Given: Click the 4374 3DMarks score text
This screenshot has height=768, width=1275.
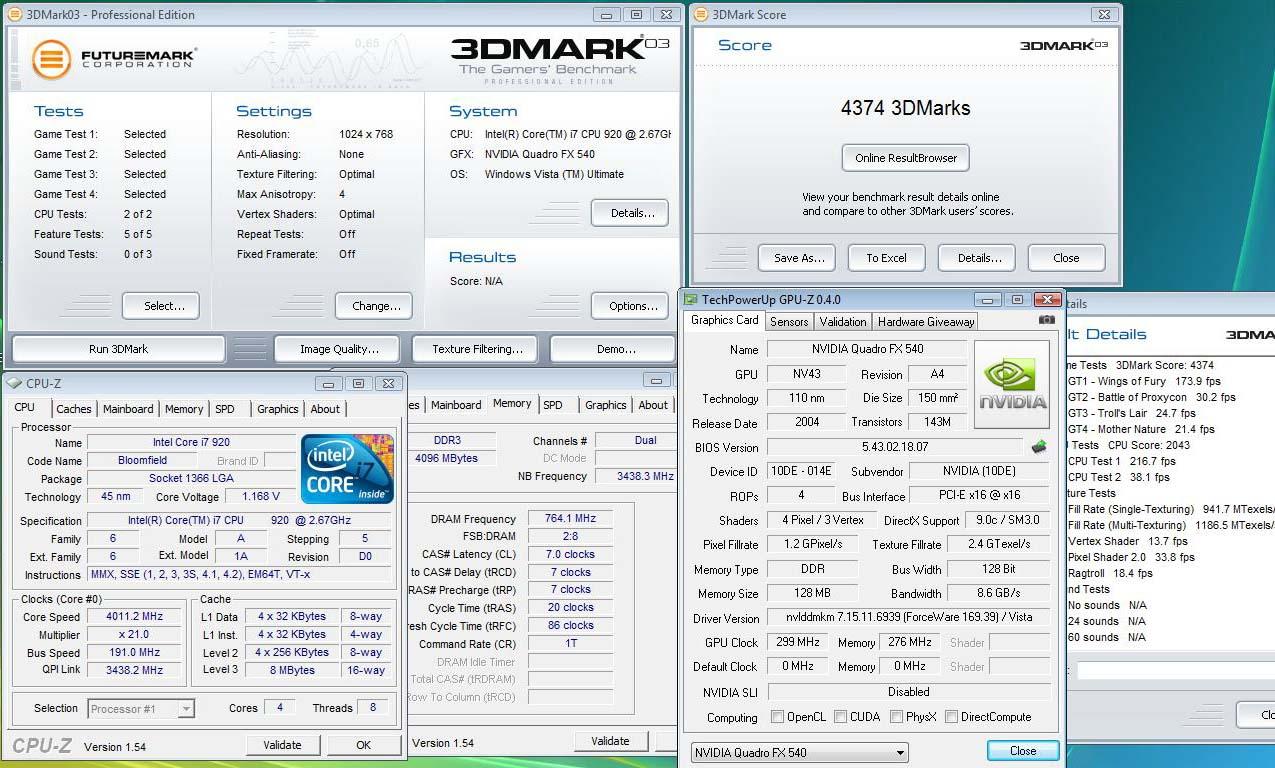Looking at the screenshot, I should click(905, 108).
